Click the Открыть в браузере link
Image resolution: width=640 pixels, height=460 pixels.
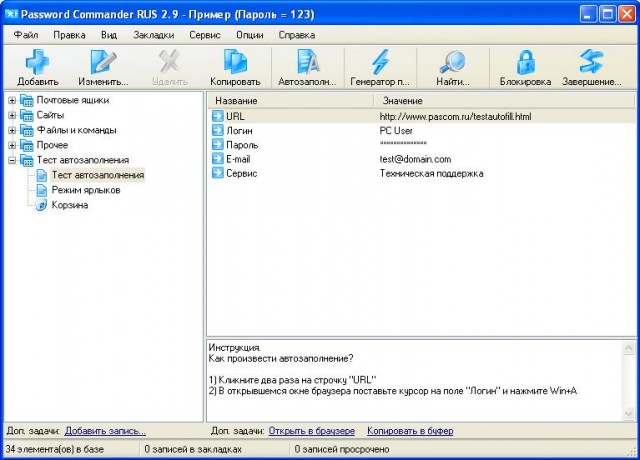click(311, 430)
